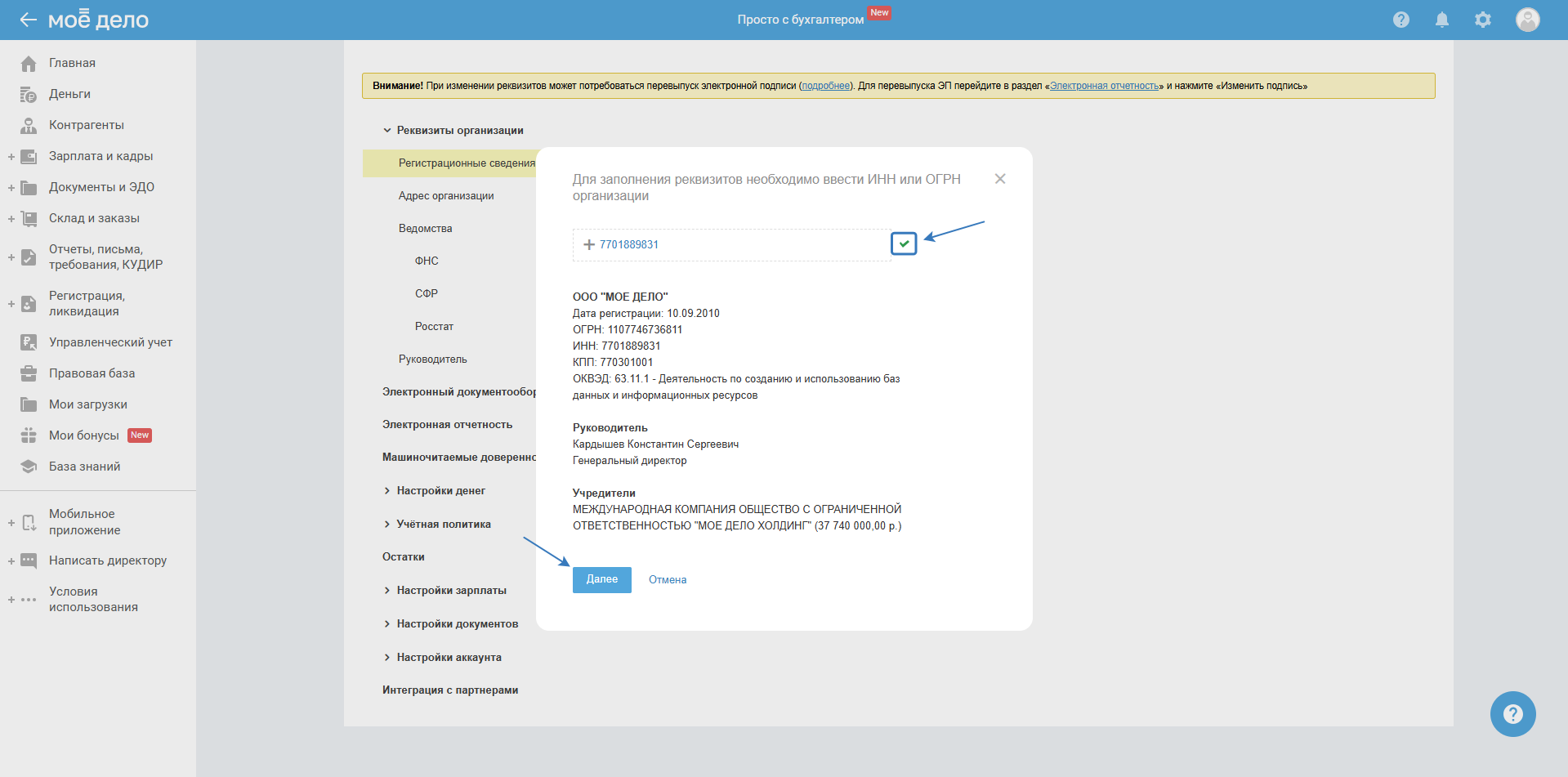Open Просто с бухгалтером in header
Screen dimensions: 1568x777
(x=801, y=20)
